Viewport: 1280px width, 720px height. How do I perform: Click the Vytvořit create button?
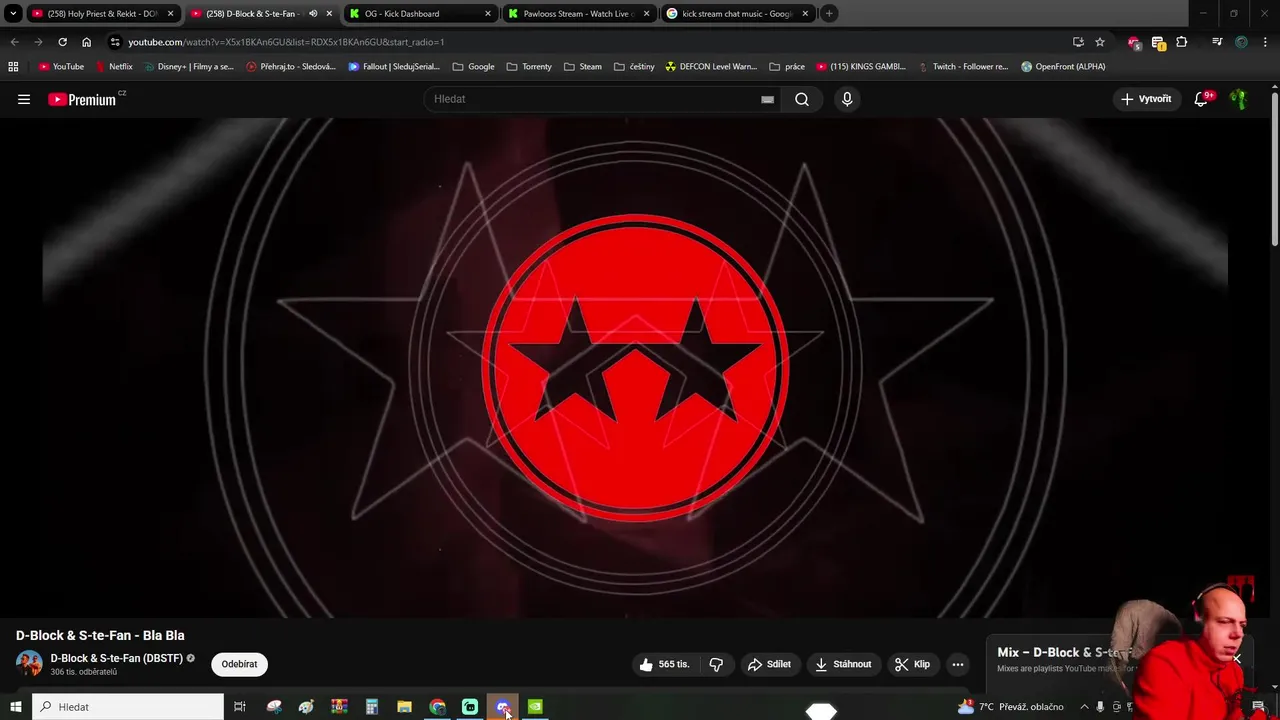[x=1146, y=99]
